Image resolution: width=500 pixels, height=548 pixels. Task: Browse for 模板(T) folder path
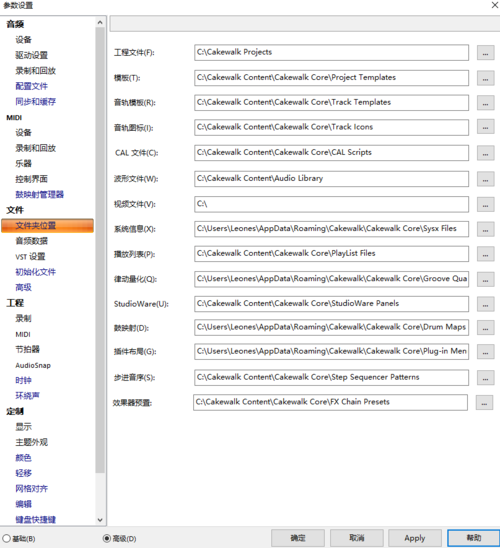(x=485, y=78)
